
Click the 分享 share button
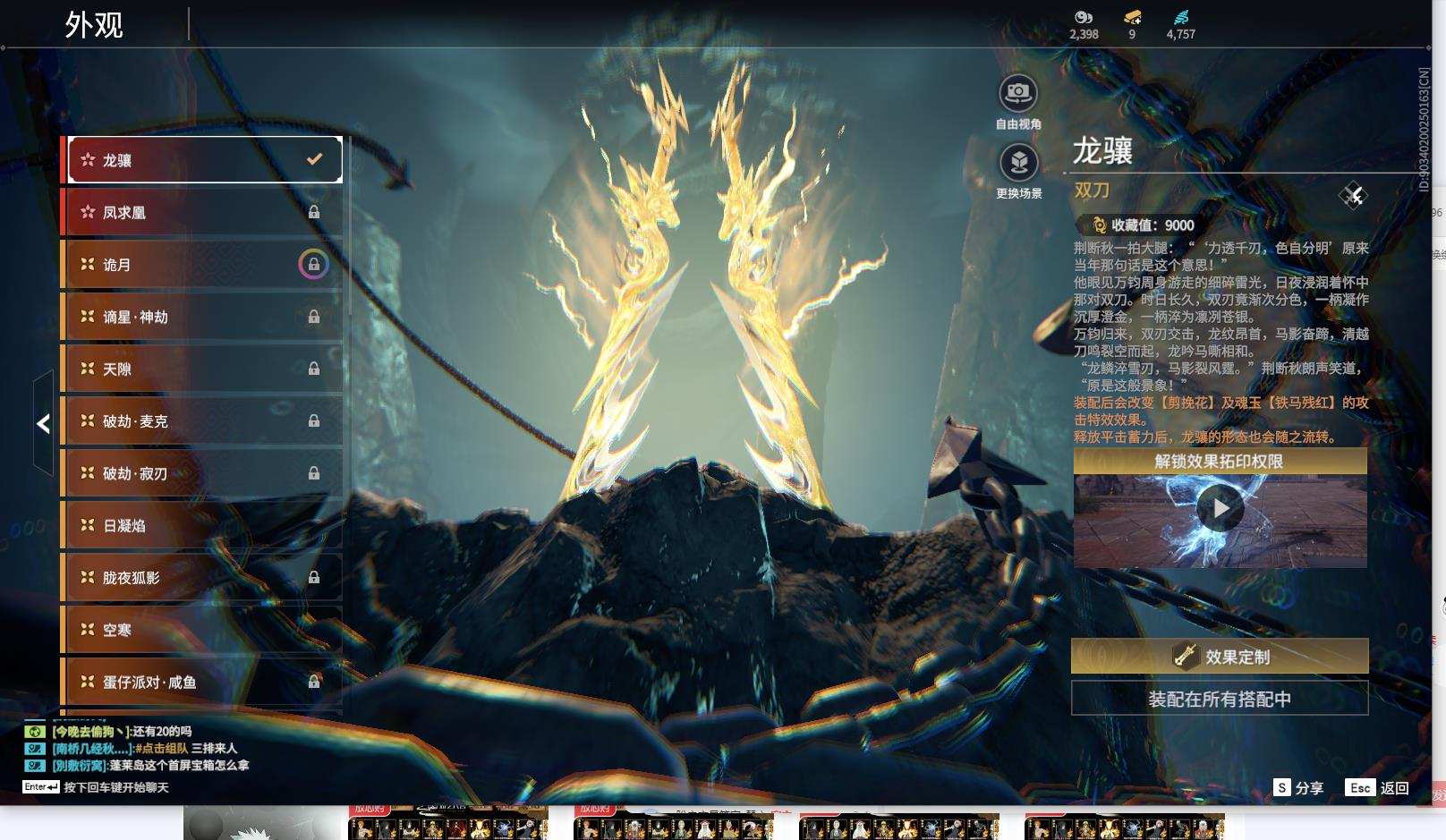(x=1298, y=788)
